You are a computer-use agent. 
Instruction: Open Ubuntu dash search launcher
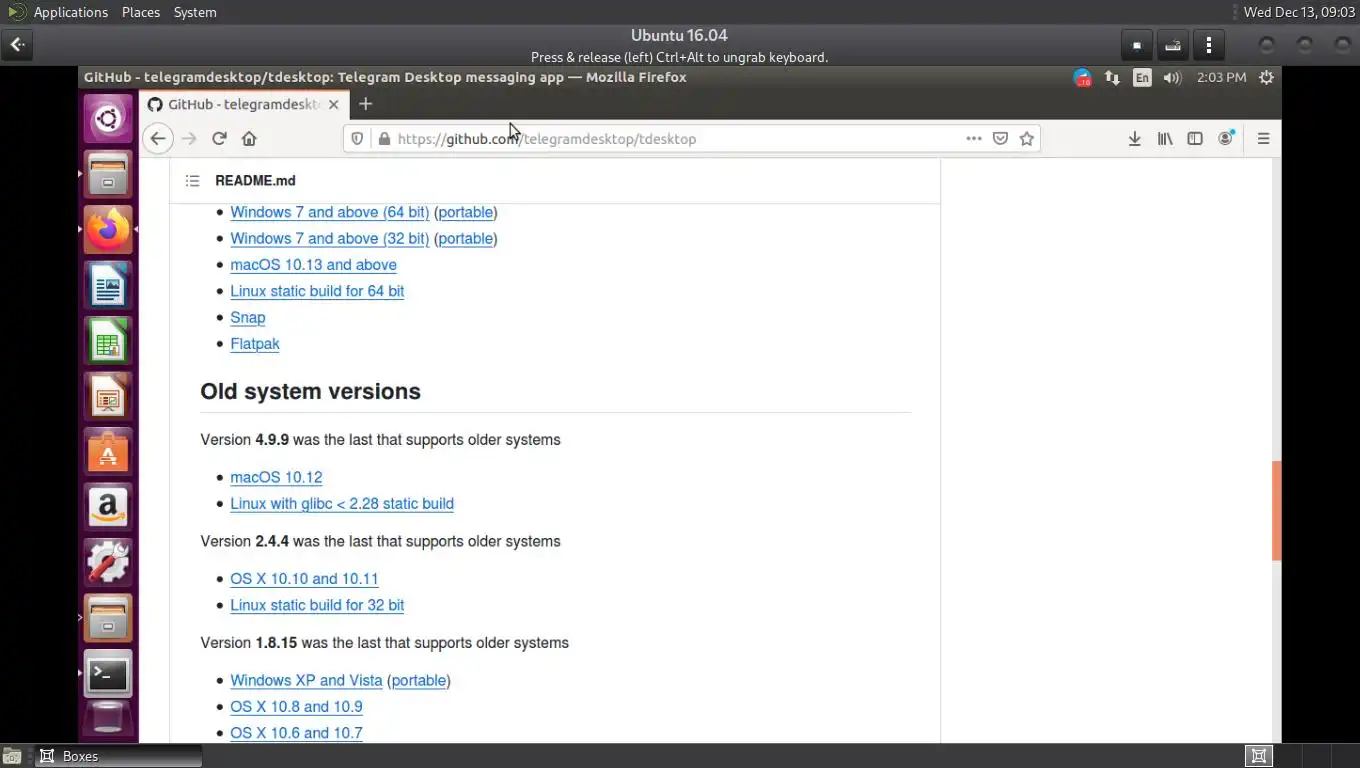click(108, 120)
